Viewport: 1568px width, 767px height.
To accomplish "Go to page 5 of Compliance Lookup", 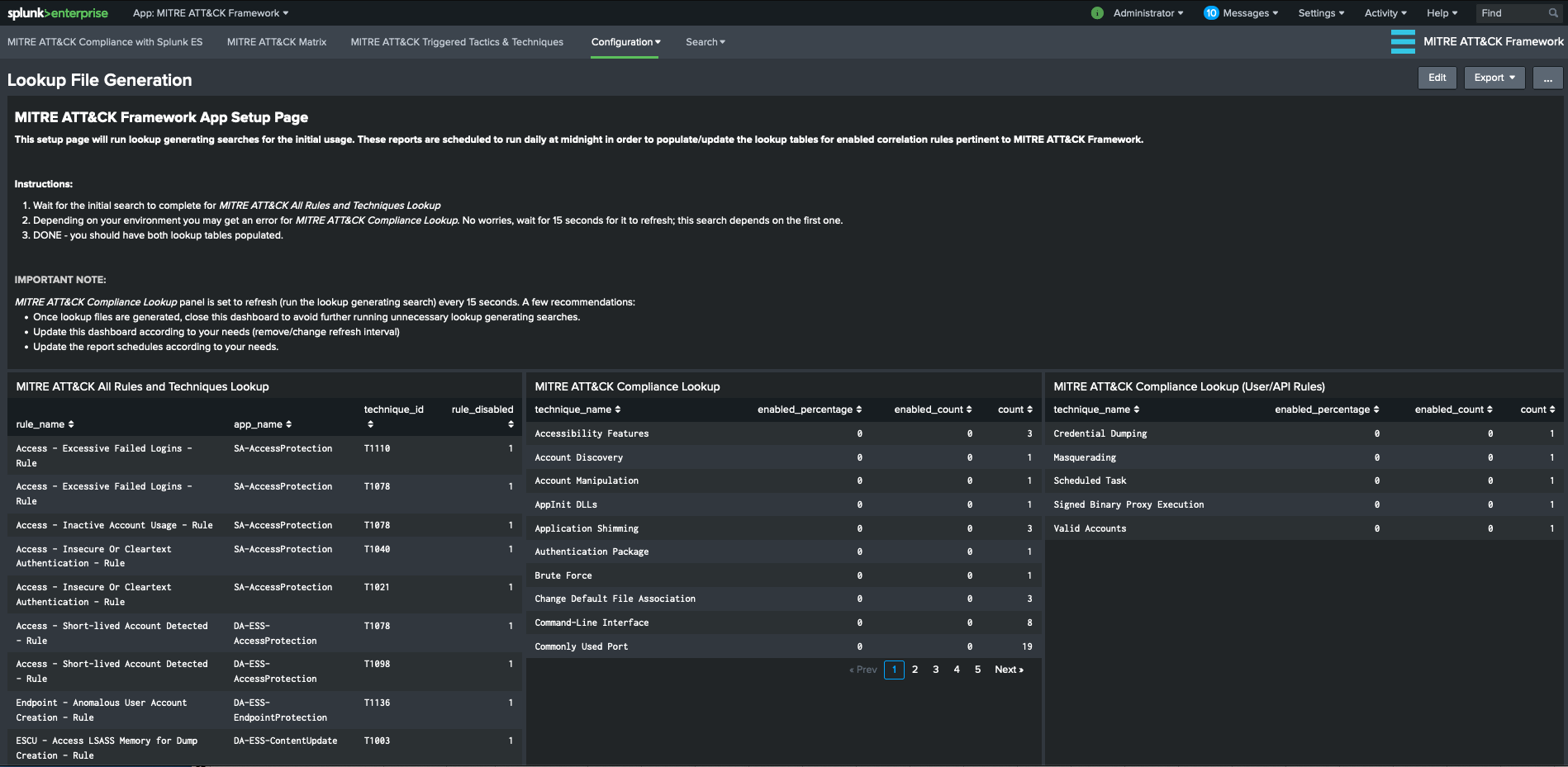I will point(977,670).
